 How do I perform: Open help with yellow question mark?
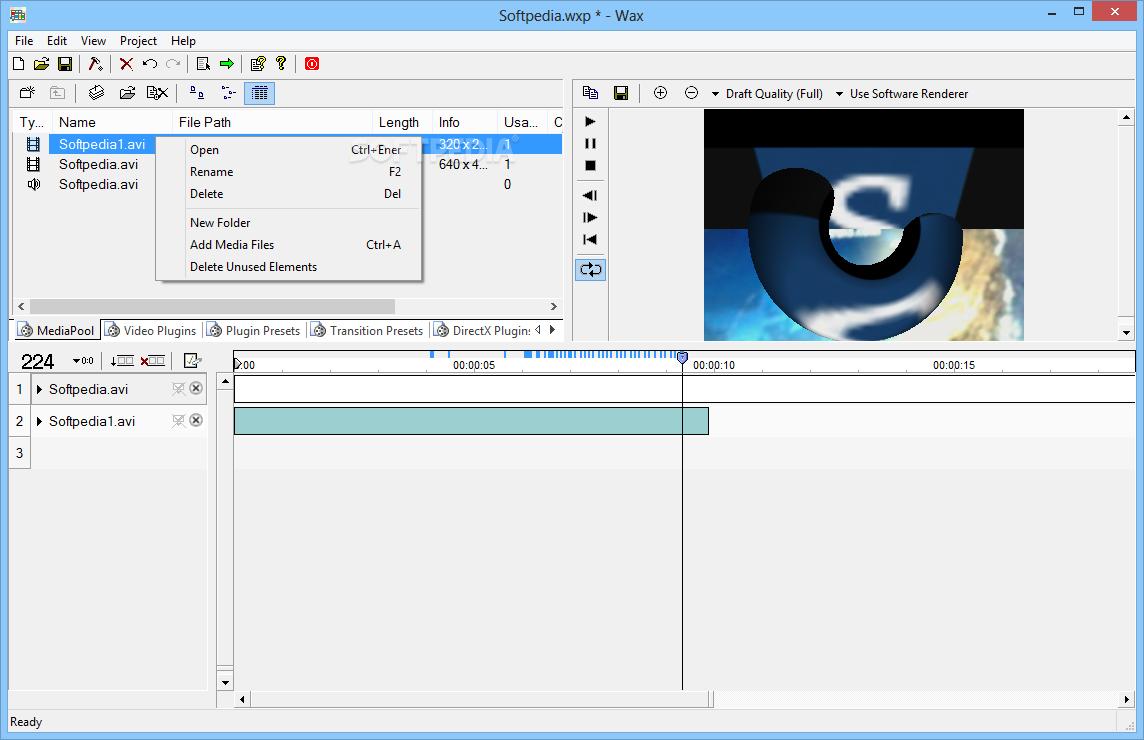click(281, 64)
